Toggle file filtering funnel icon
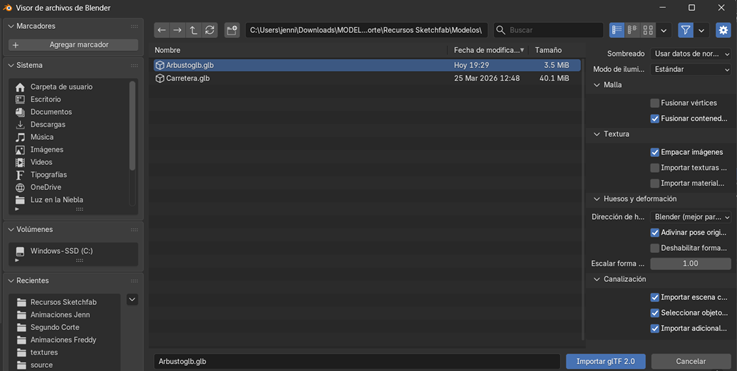This screenshot has width=737, height=371. [686, 30]
